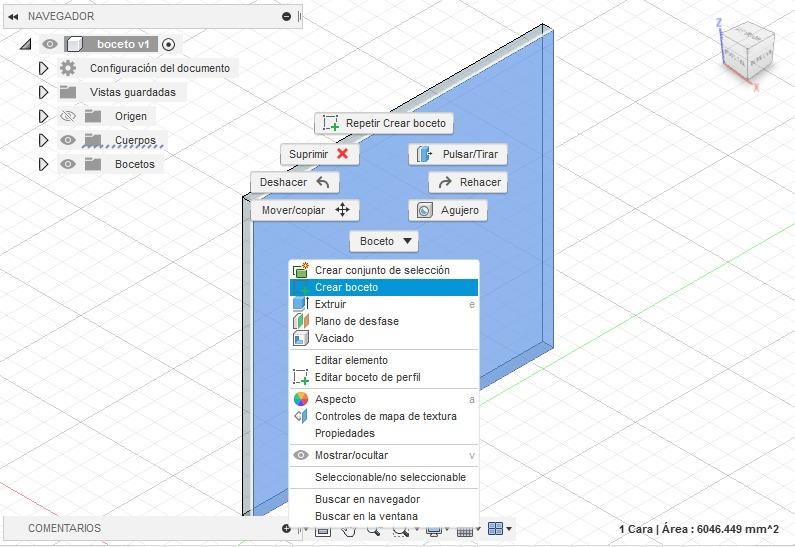Select the Mover/copiar command
The width and height of the screenshot is (795, 547).
click(305, 210)
